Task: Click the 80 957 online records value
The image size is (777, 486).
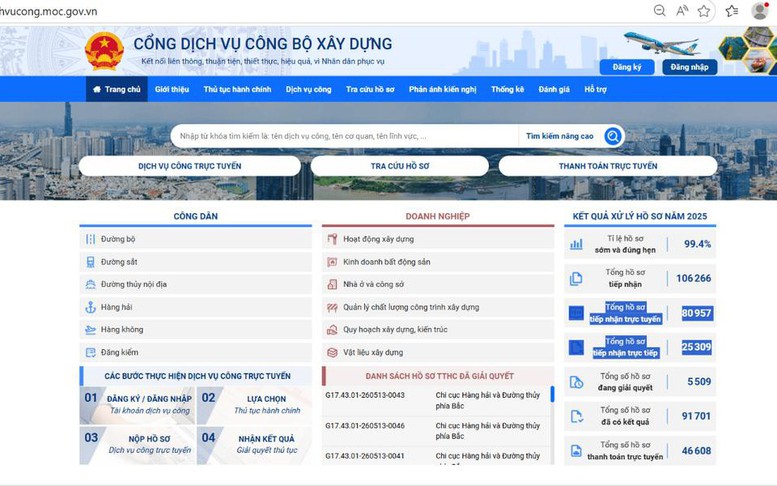Action: tap(697, 313)
